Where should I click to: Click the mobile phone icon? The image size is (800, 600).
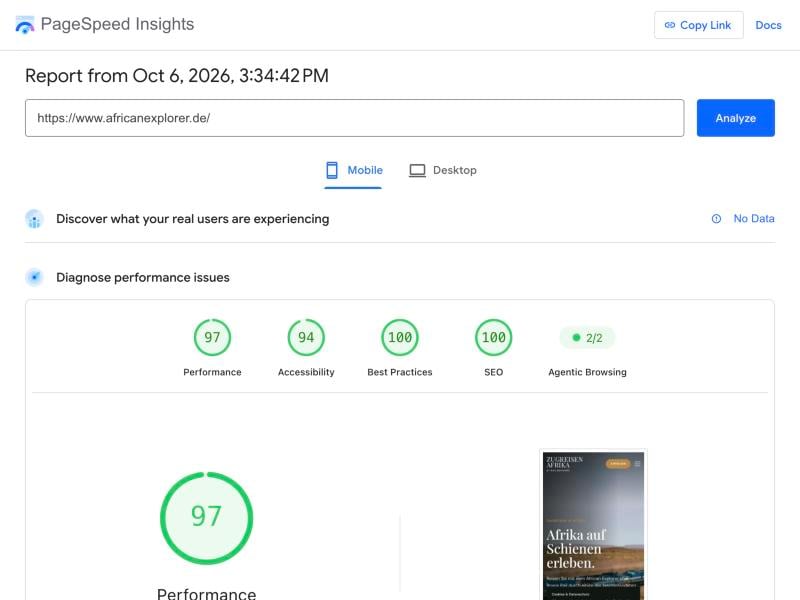[x=332, y=170]
